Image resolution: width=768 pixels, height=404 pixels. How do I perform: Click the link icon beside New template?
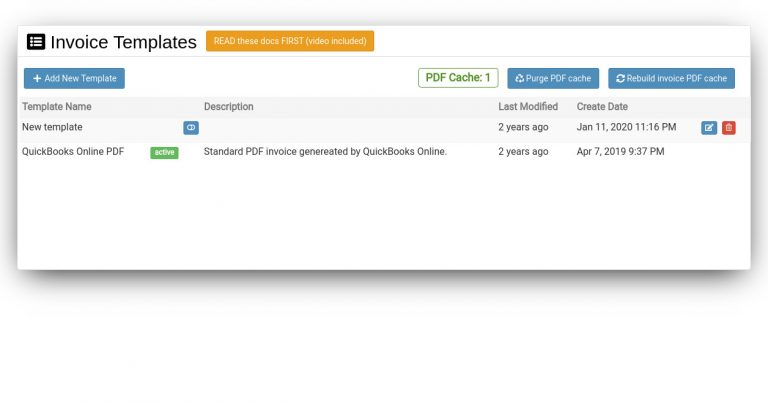(x=191, y=128)
